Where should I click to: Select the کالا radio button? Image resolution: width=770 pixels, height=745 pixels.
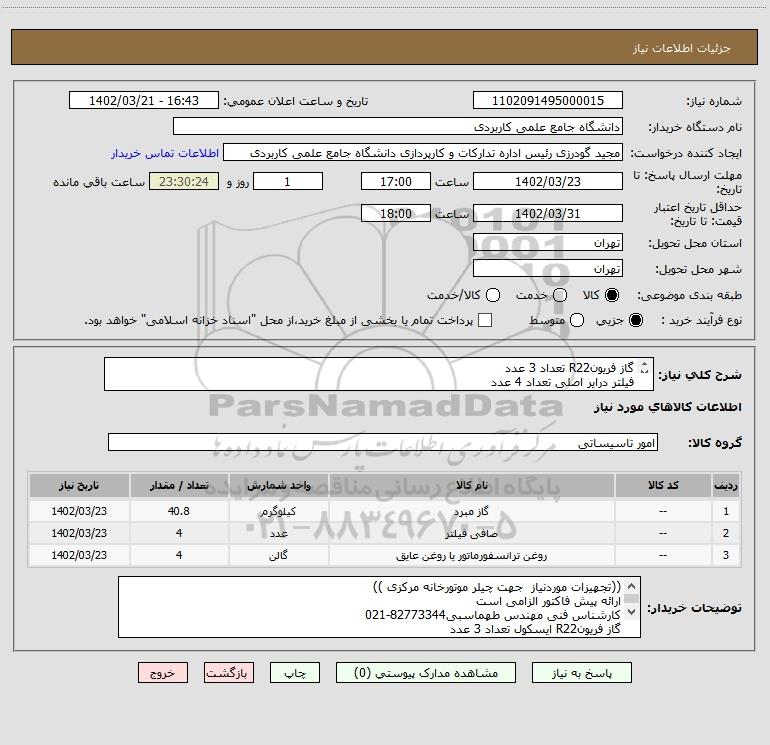point(612,295)
